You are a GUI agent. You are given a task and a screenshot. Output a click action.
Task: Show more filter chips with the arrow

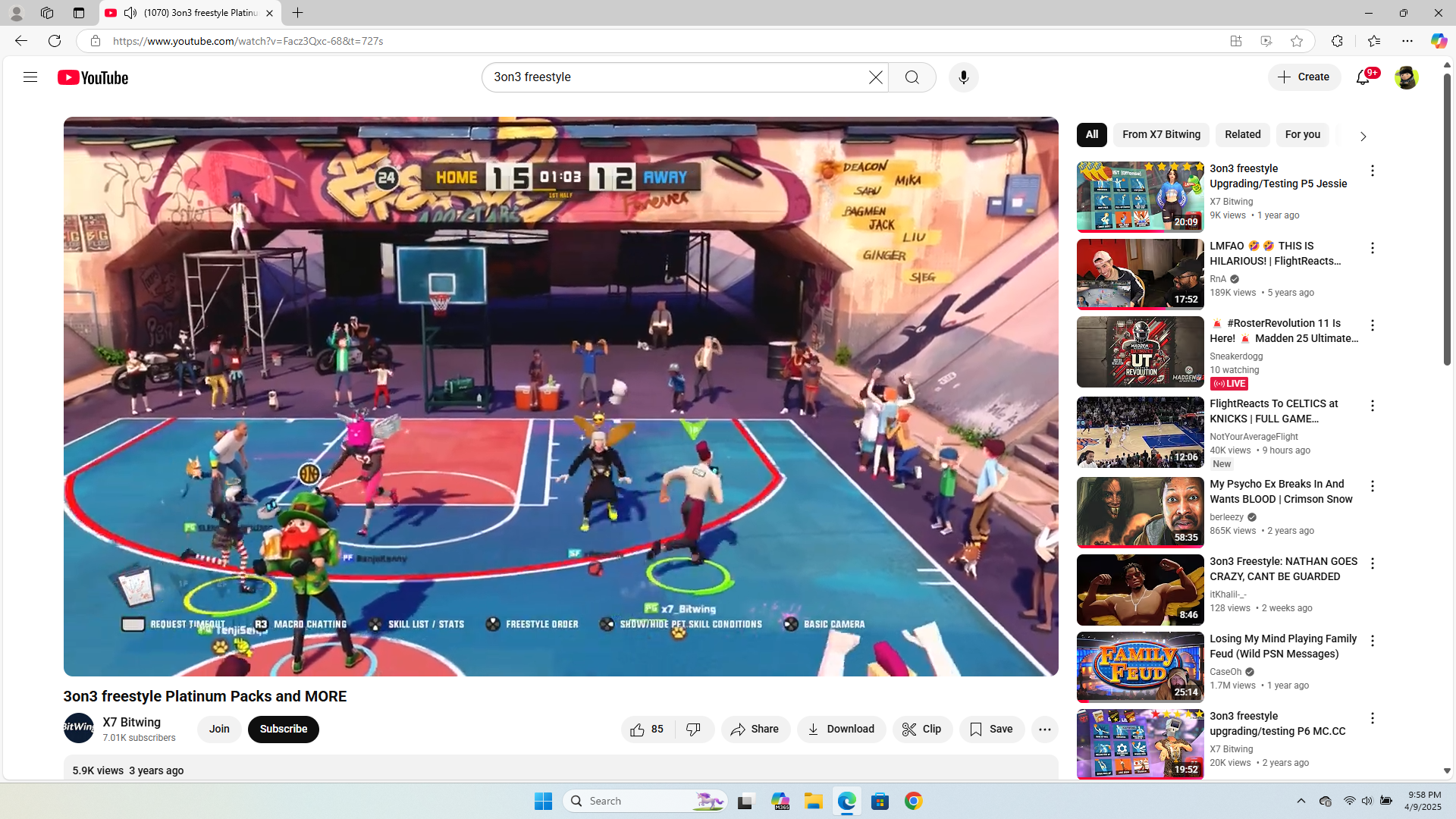click(x=1363, y=136)
